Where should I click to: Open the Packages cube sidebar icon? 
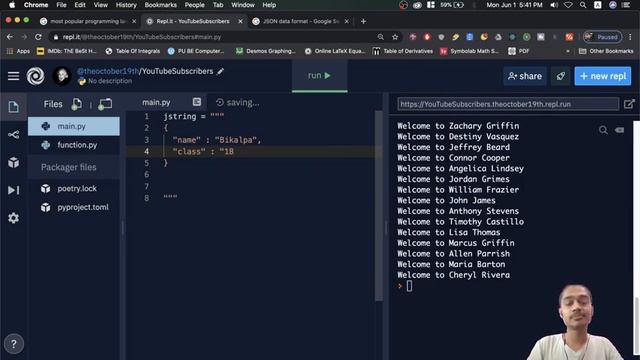(13, 162)
